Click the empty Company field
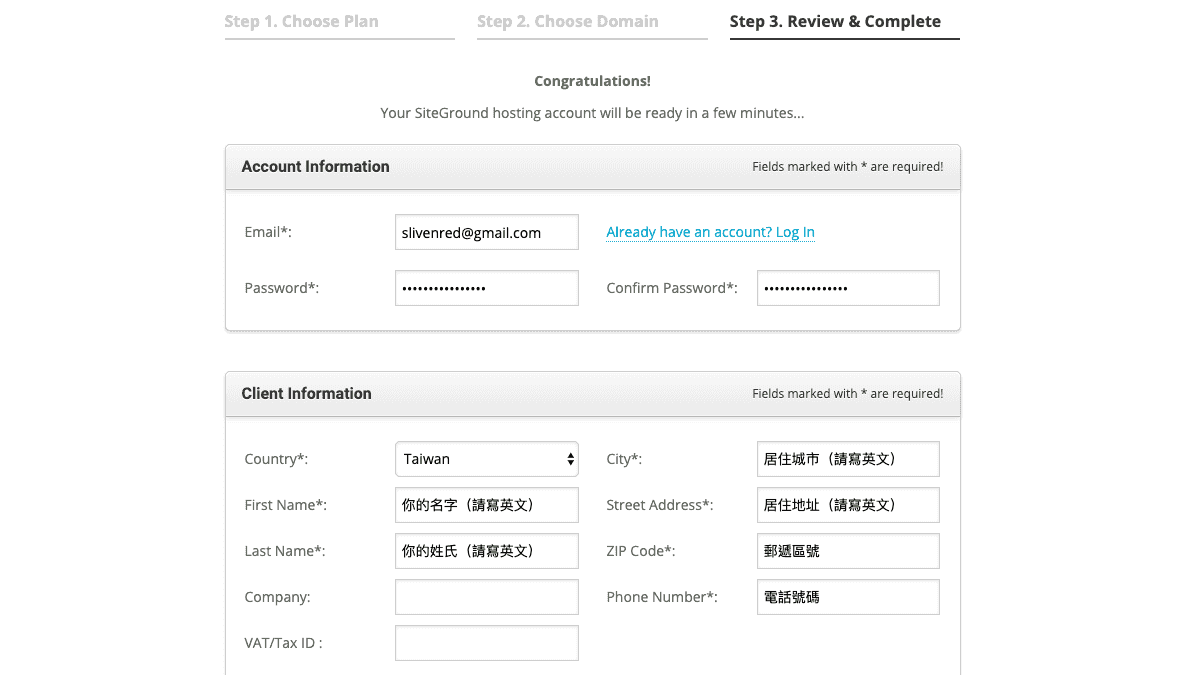The width and height of the screenshot is (1200, 675). pyautogui.click(x=486, y=597)
